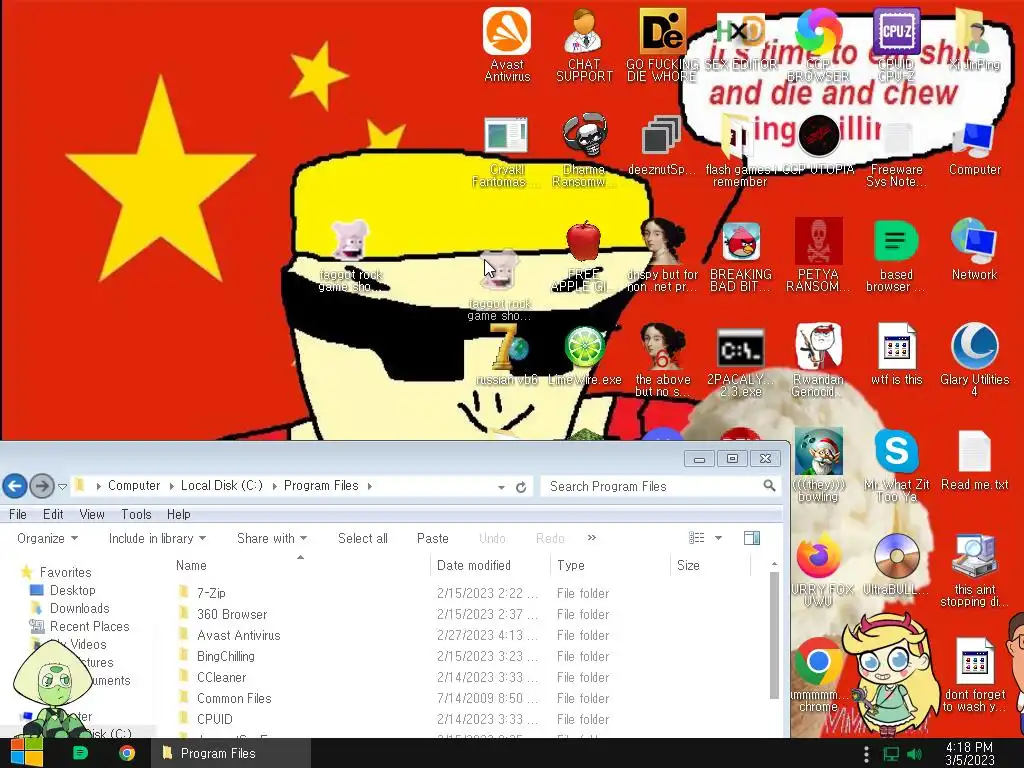Open Chrome from the taskbar
The image size is (1024, 768).
click(127, 753)
